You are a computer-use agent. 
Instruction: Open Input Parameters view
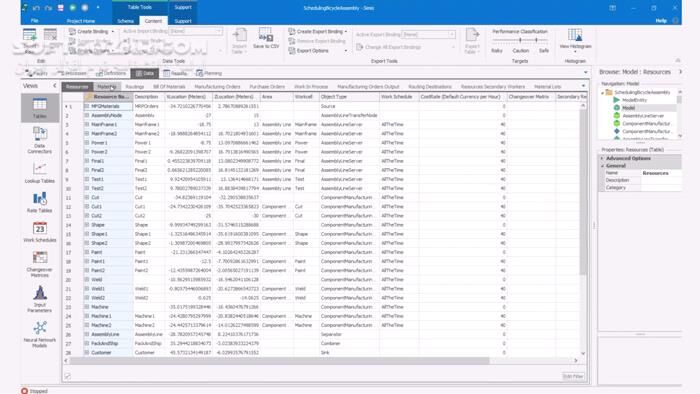click(x=40, y=299)
